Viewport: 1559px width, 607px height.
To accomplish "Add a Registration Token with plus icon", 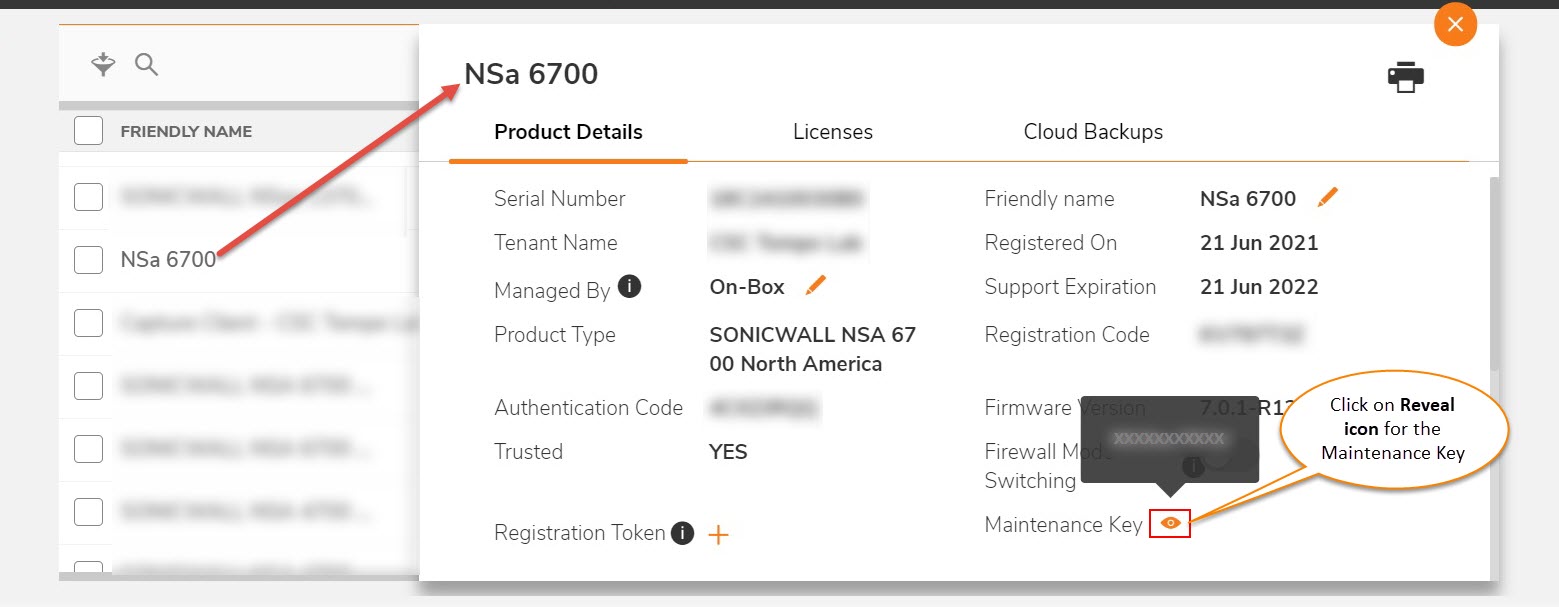I will 718,535.
